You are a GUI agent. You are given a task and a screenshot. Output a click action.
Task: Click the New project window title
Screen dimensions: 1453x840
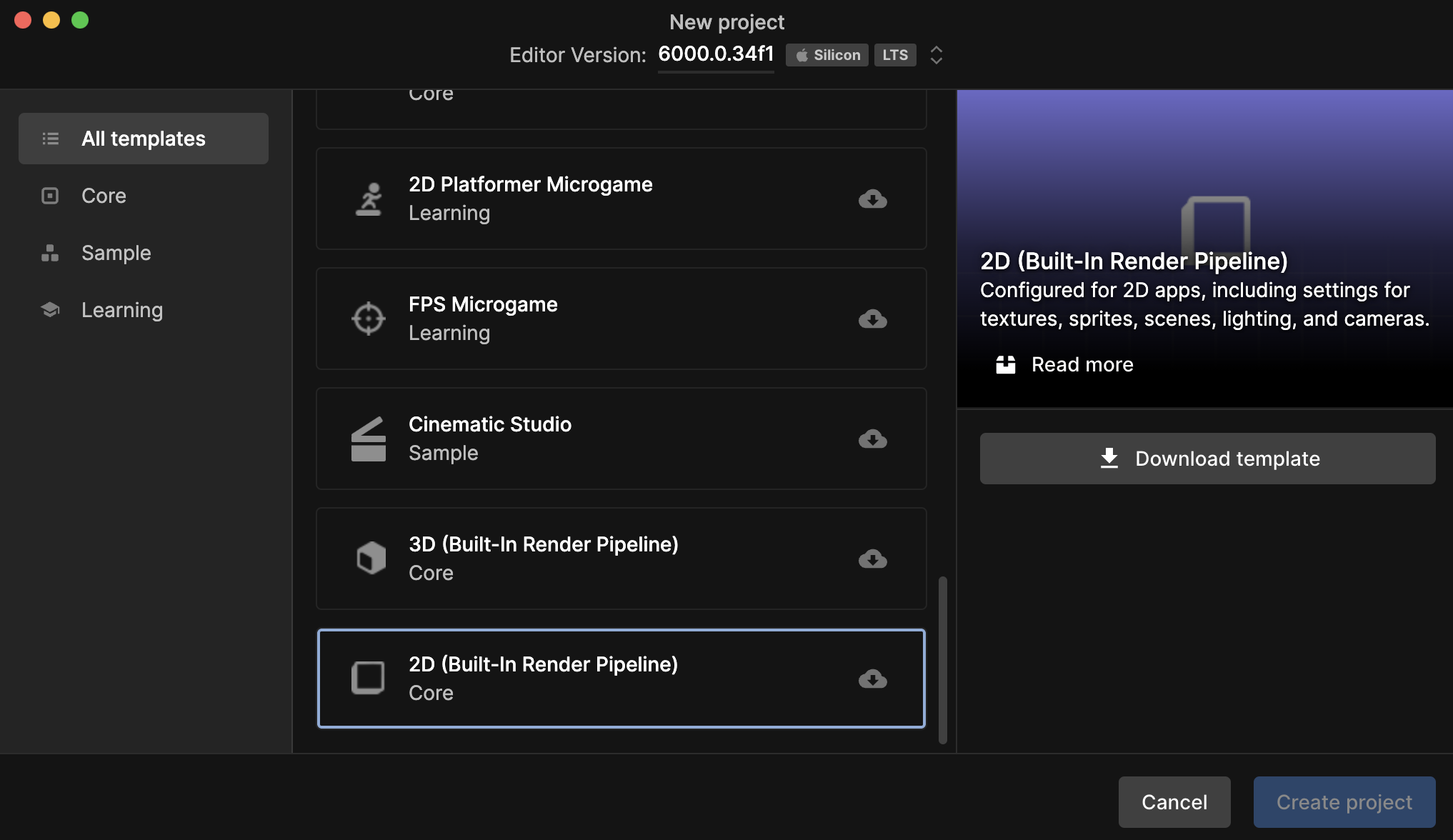[726, 22]
